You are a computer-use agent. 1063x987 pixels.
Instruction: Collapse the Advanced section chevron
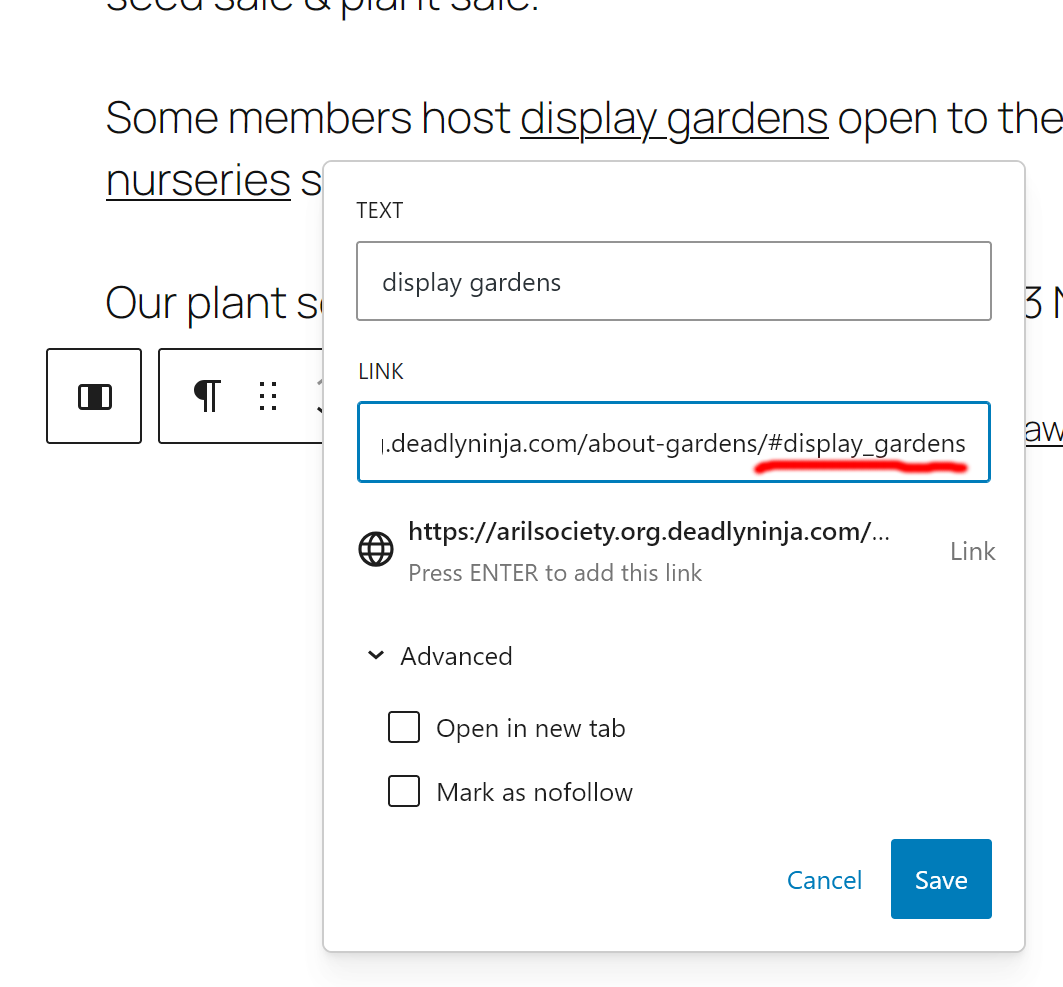click(x=376, y=656)
